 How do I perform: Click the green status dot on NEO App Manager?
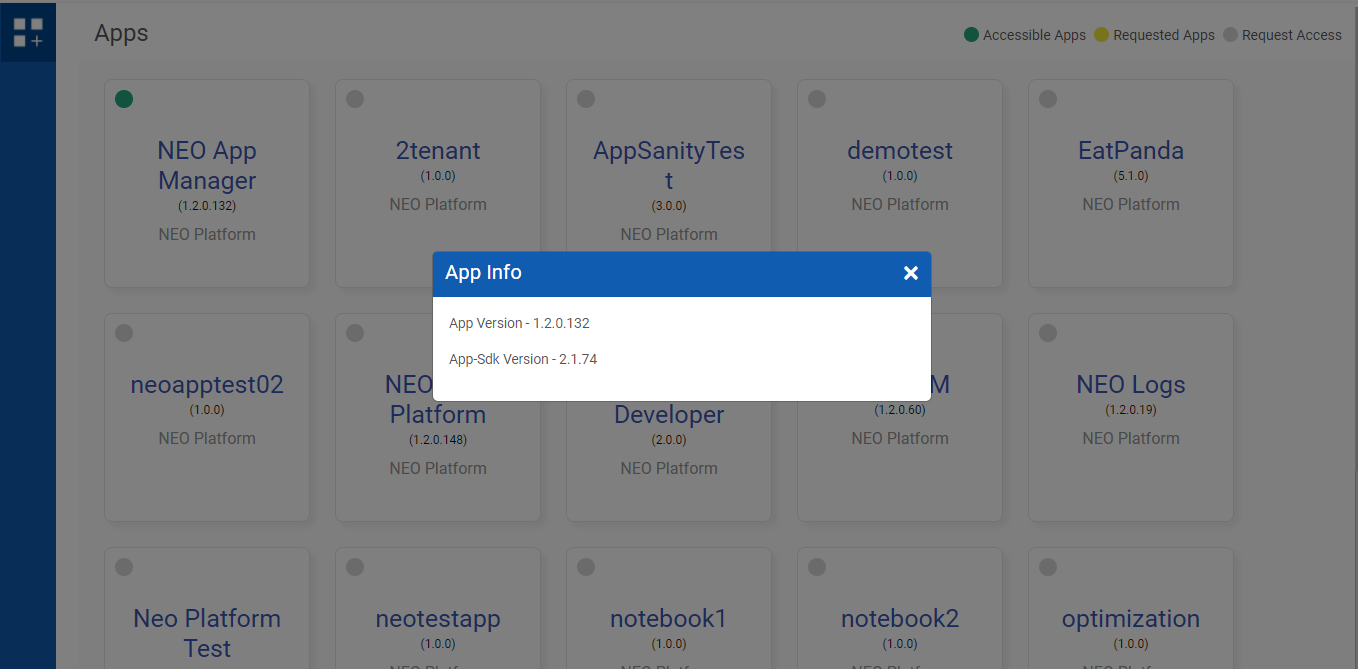point(124,99)
